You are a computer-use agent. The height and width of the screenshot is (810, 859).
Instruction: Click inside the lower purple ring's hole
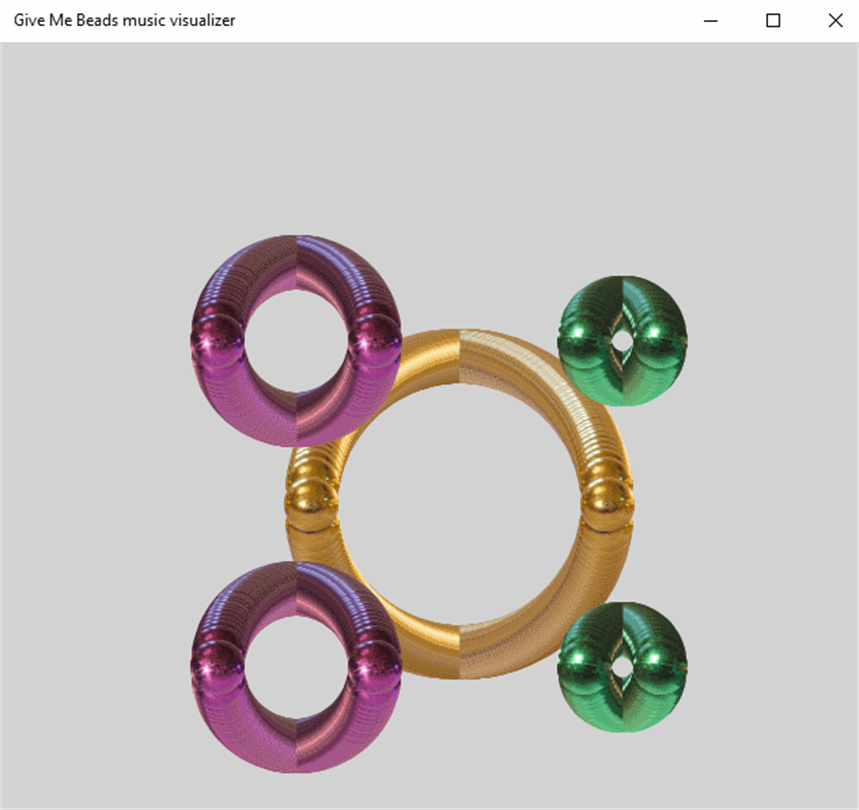tap(296, 667)
